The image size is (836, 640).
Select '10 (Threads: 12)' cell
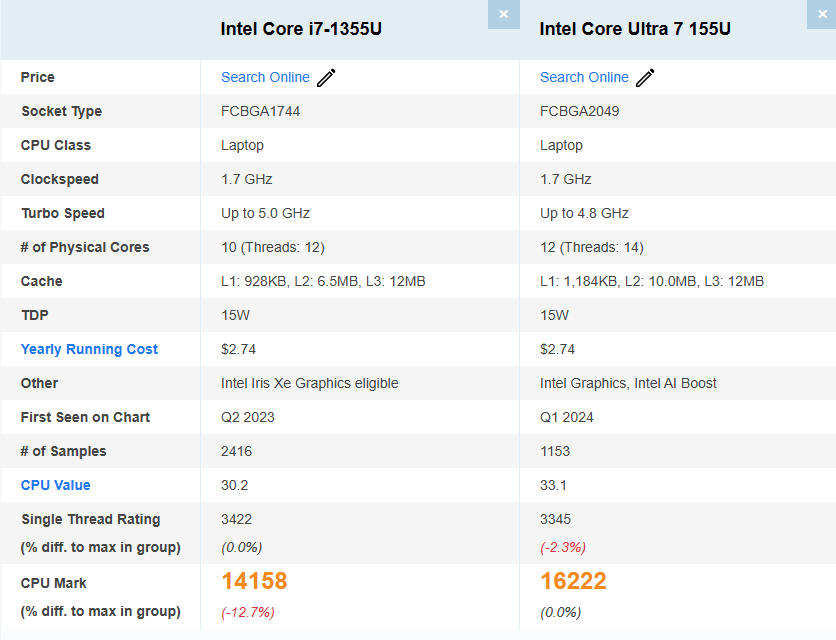coord(272,247)
